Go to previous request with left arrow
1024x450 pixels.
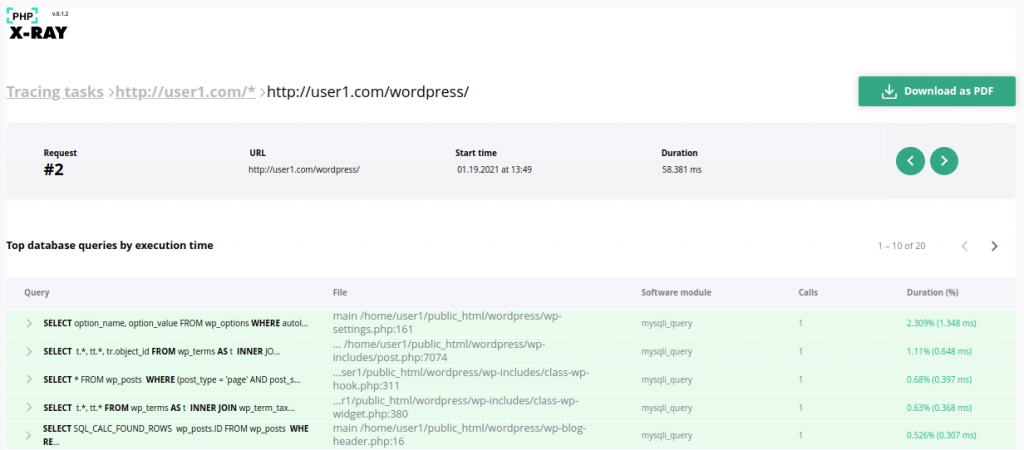(910, 161)
